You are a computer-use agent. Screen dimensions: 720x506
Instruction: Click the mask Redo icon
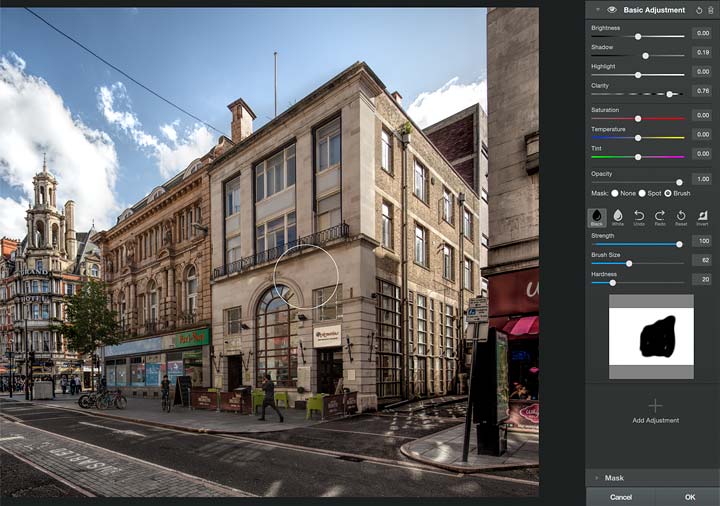pyautogui.click(x=660, y=217)
